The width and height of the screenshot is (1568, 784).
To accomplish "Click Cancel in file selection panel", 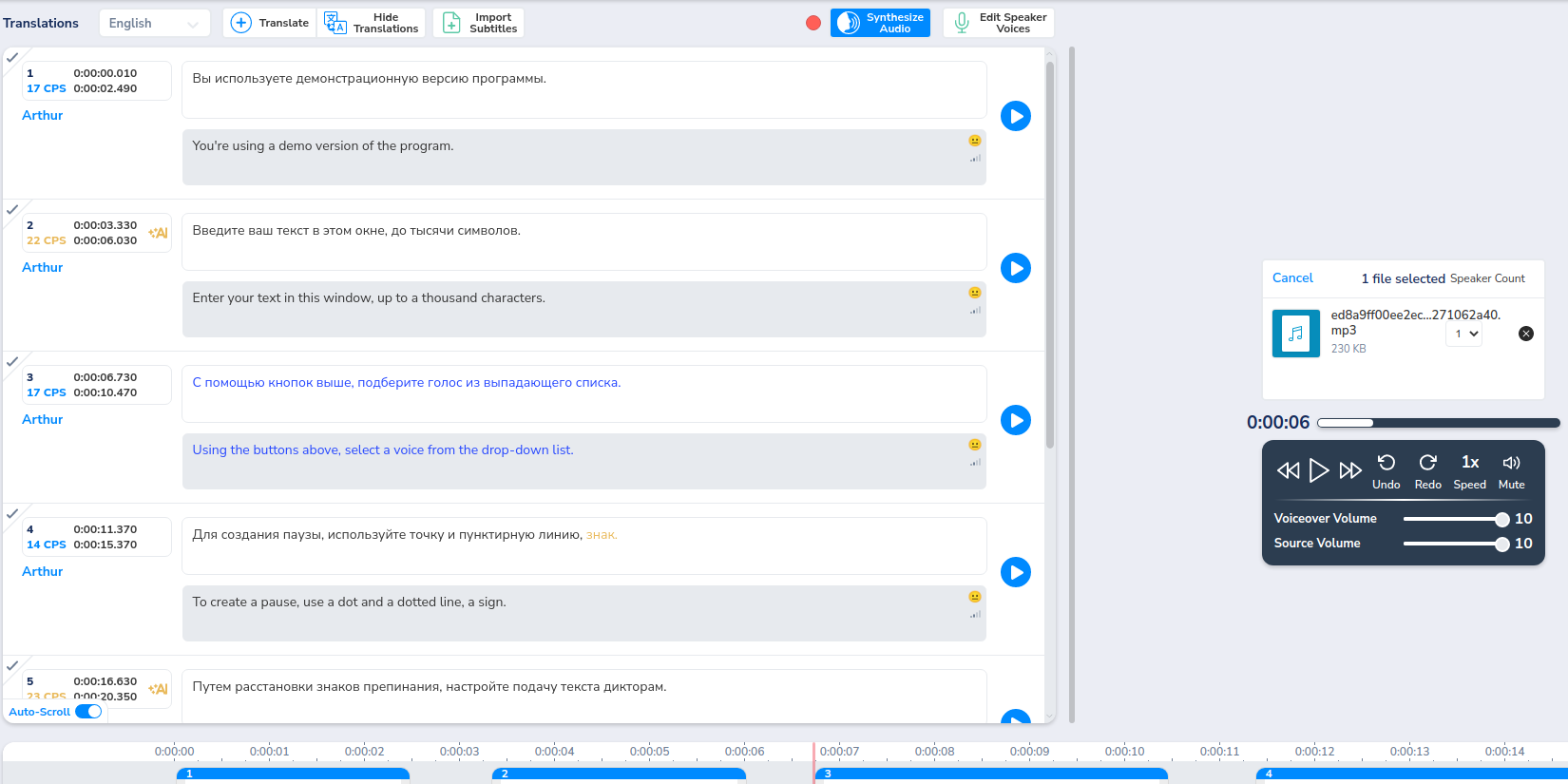I will tap(1292, 277).
